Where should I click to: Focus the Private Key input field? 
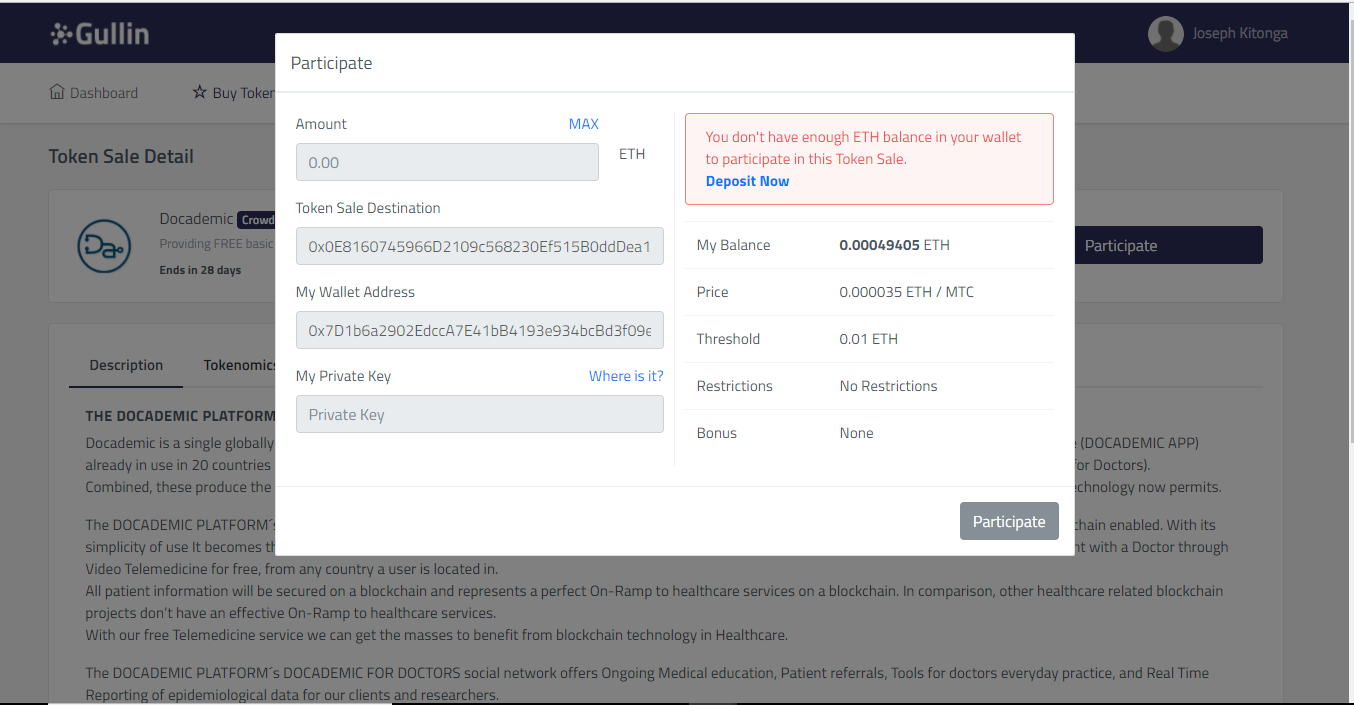pos(480,414)
